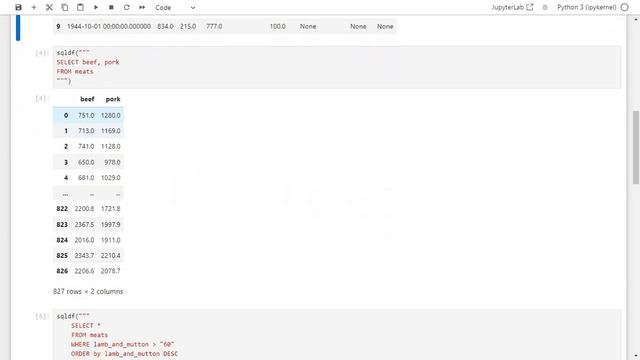
Task: Restart the kernel
Action: coord(127,7)
